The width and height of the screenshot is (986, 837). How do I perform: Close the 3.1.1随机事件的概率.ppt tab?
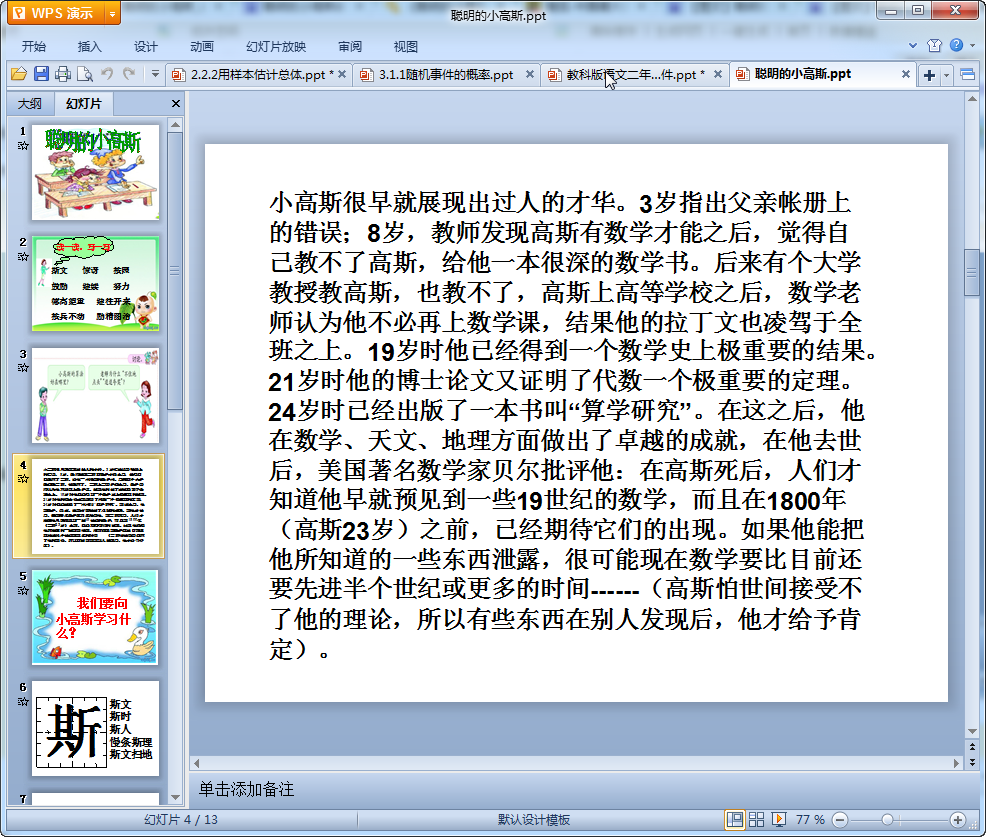pos(530,74)
